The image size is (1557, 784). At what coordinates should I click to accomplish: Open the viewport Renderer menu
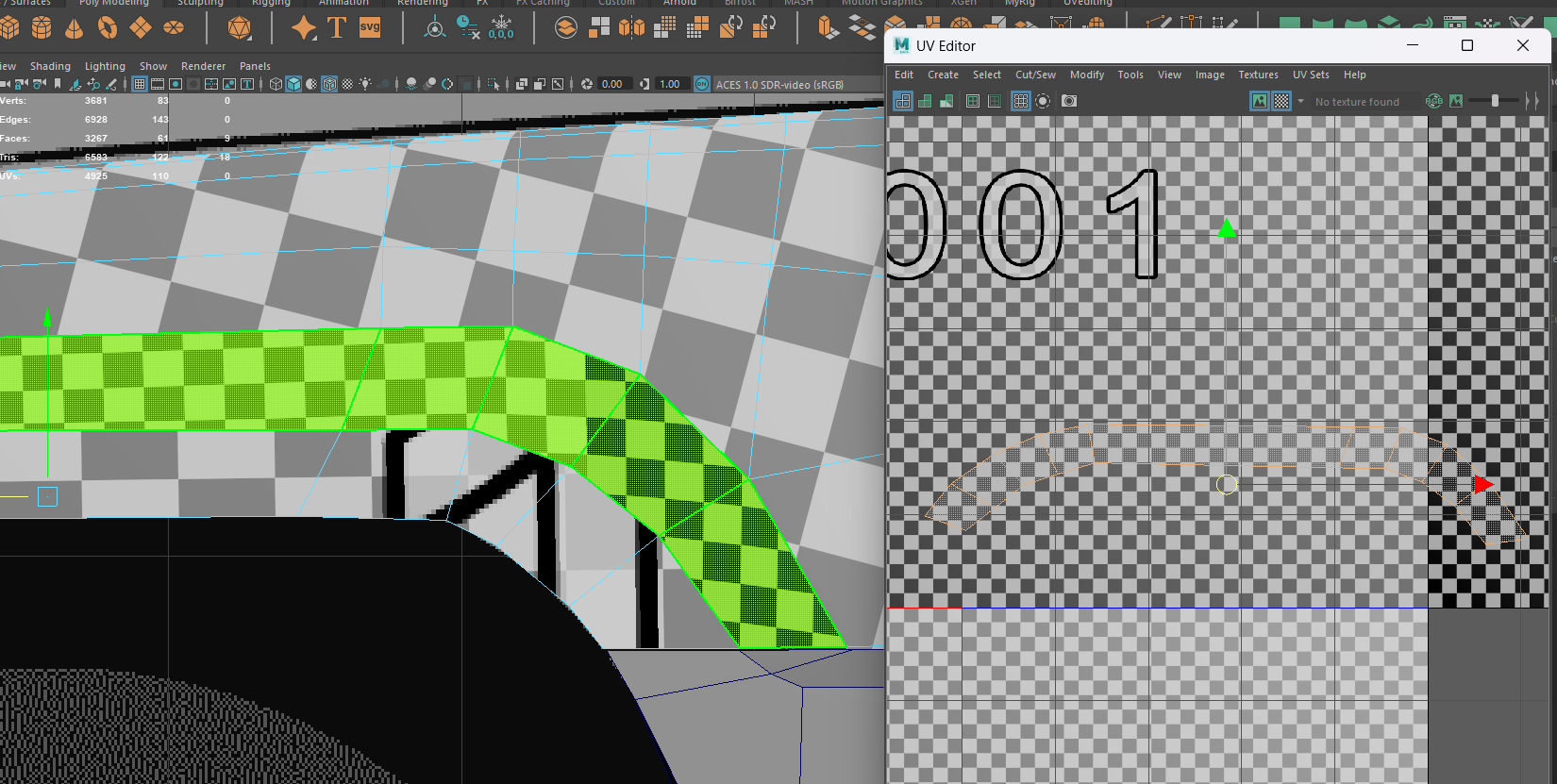click(203, 66)
